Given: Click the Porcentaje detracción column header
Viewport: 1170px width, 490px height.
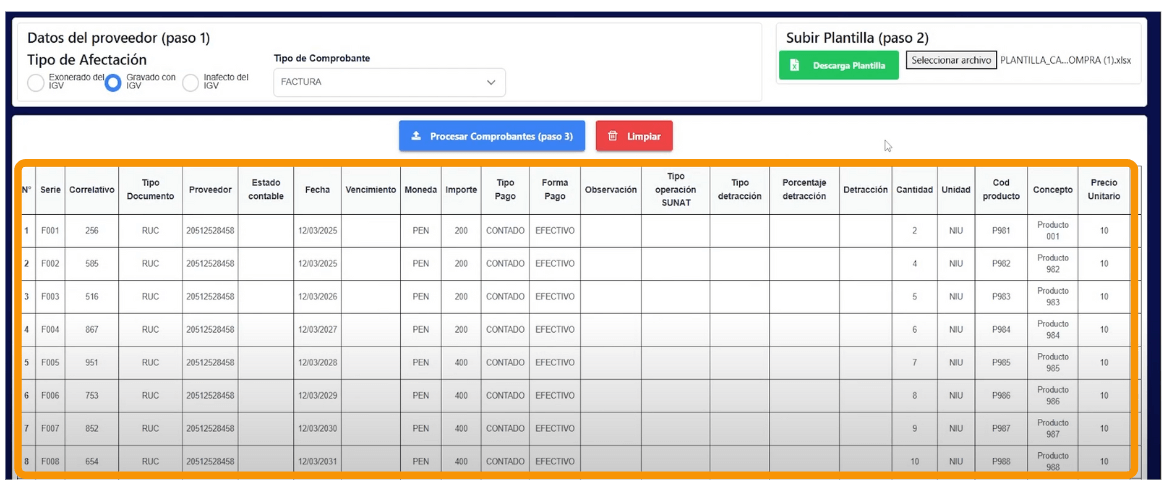Looking at the screenshot, I should [x=804, y=190].
